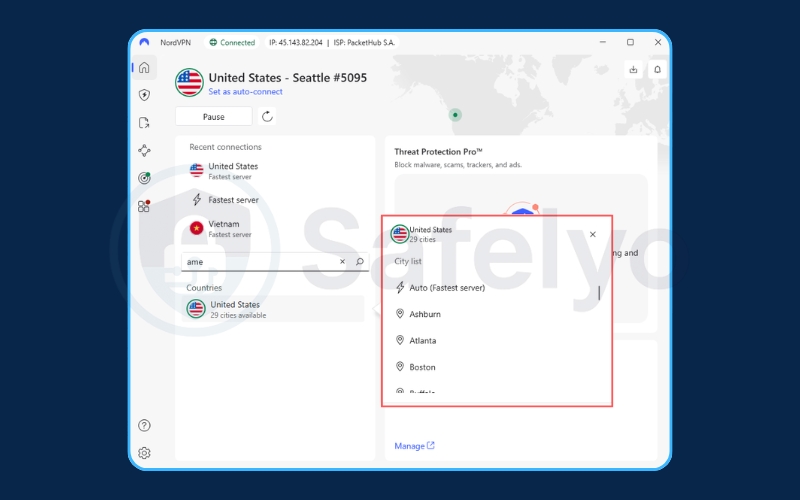Click the Connected status badge
800x500 pixels.
click(x=232, y=42)
